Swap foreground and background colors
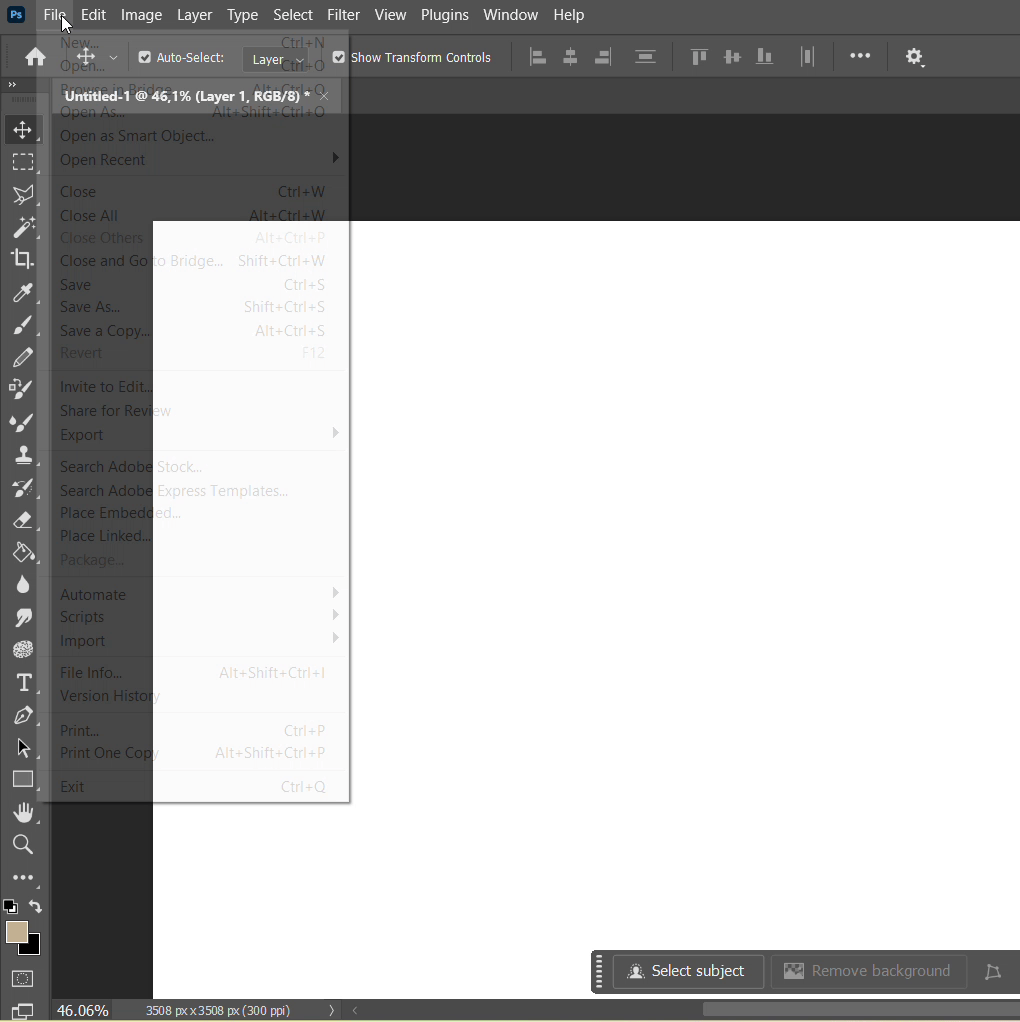 [x=35, y=907]
